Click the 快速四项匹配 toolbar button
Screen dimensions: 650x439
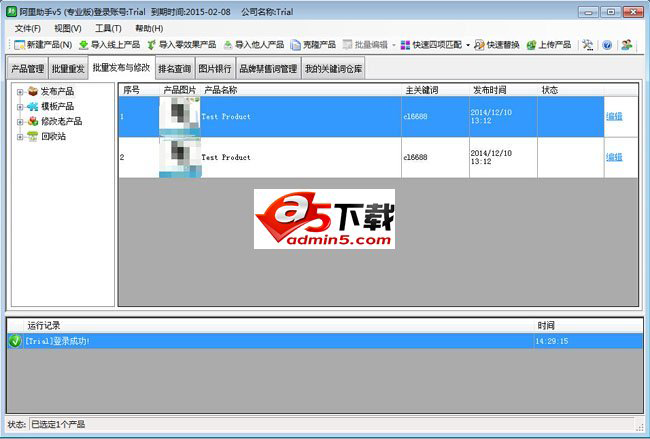[x=431, y=45]
